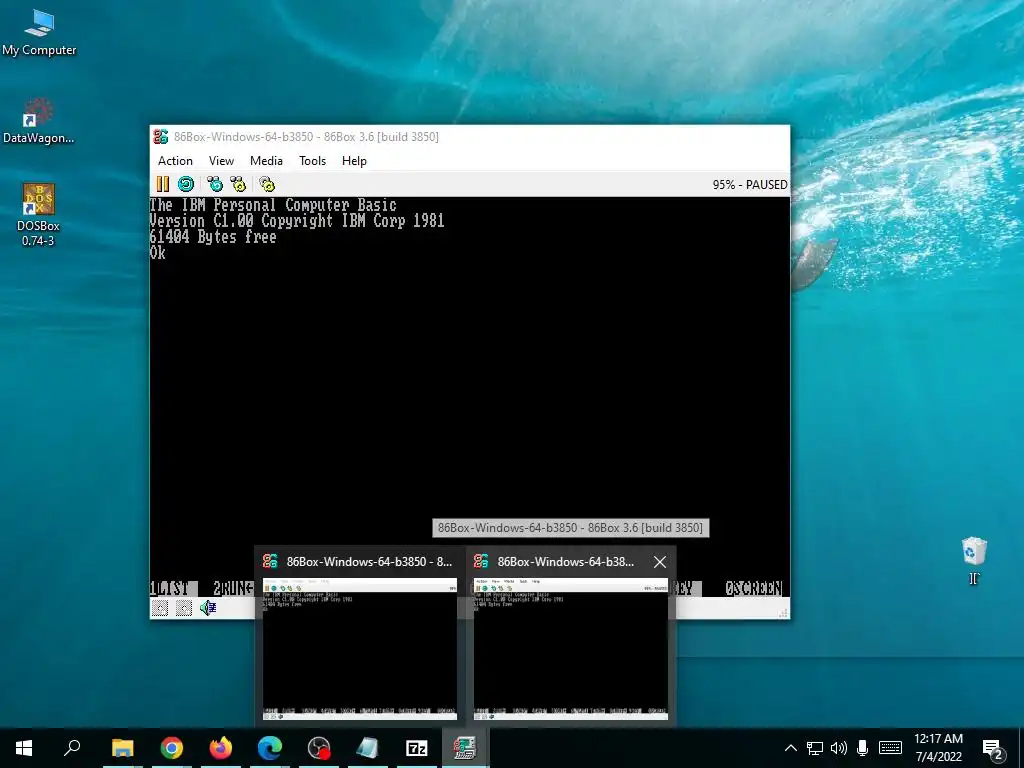Open the notification center icon
This screenshot has height=768, width=1024.
click(993, 748)
